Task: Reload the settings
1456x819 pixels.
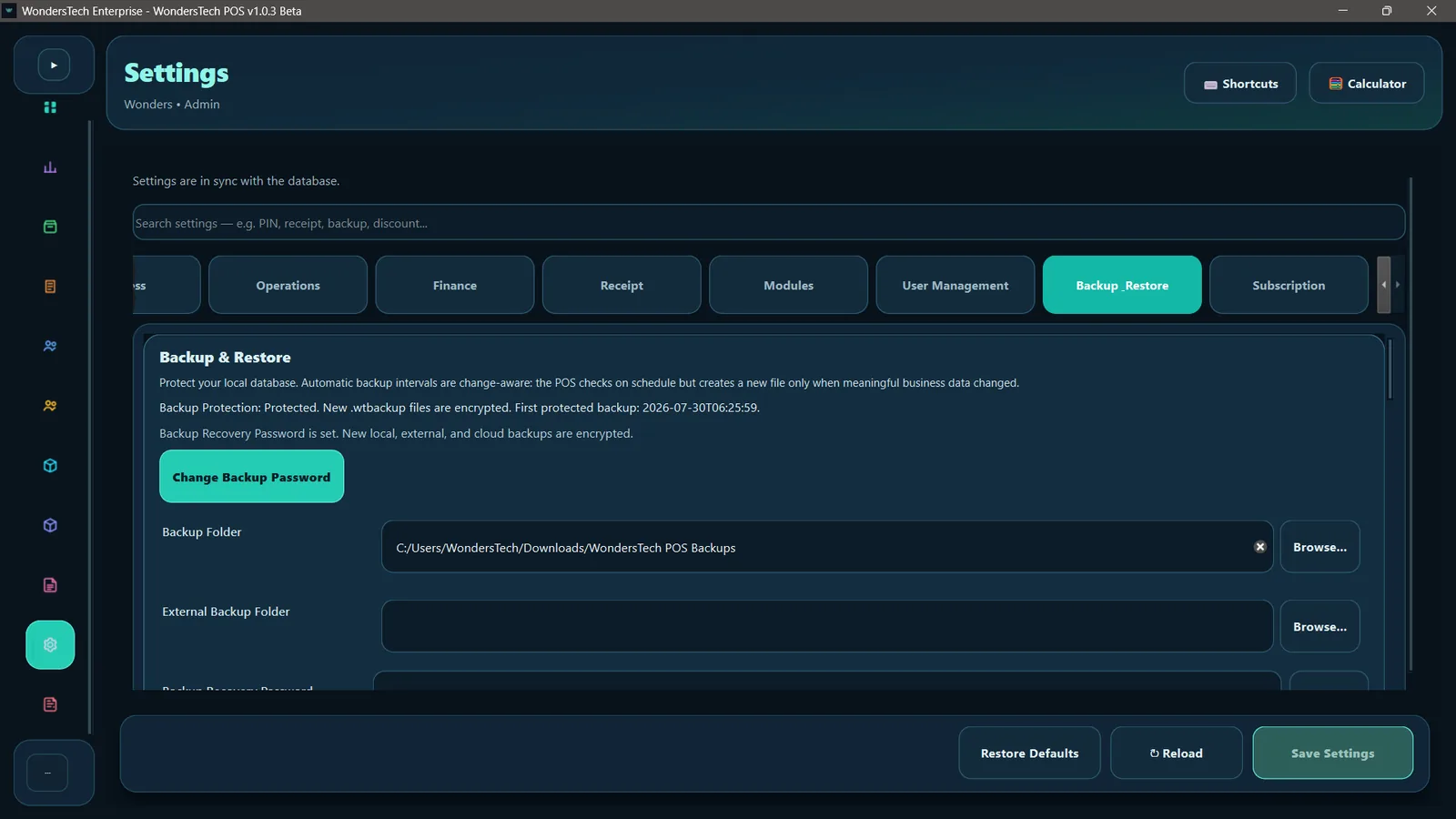Action: pyautogui.click(x=1177, y=753)
